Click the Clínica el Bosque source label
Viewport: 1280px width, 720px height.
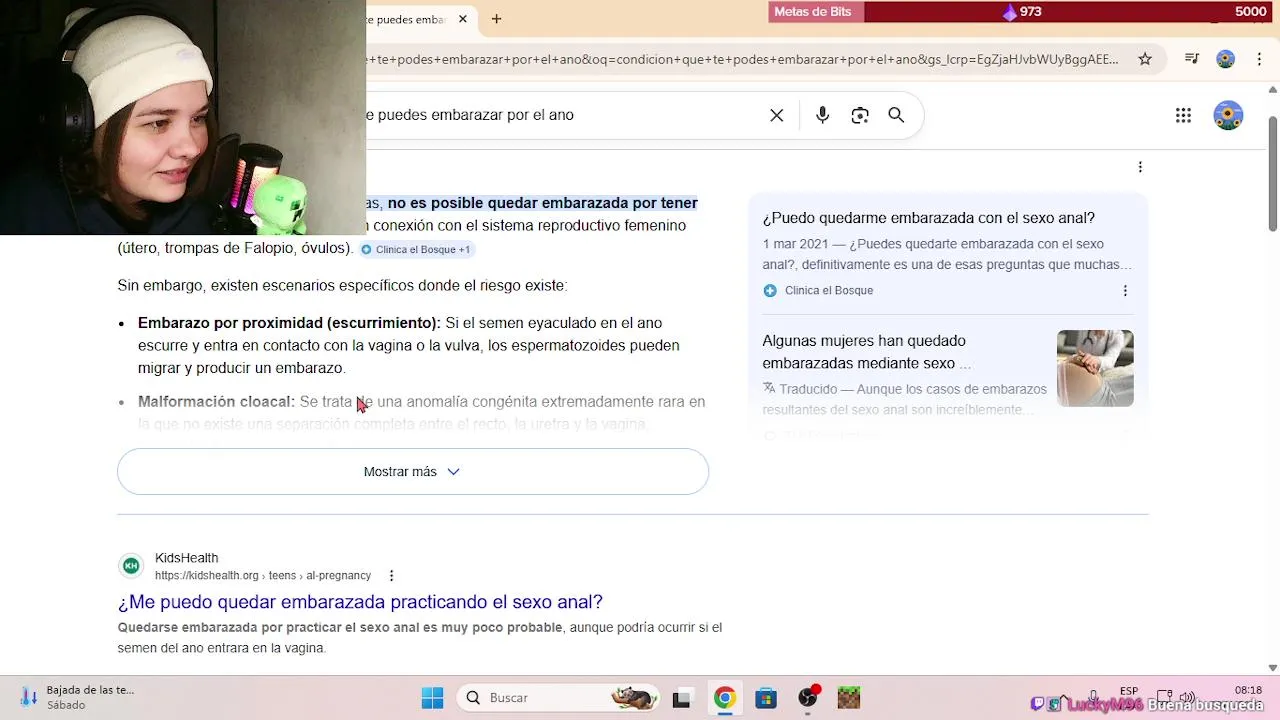829,291
